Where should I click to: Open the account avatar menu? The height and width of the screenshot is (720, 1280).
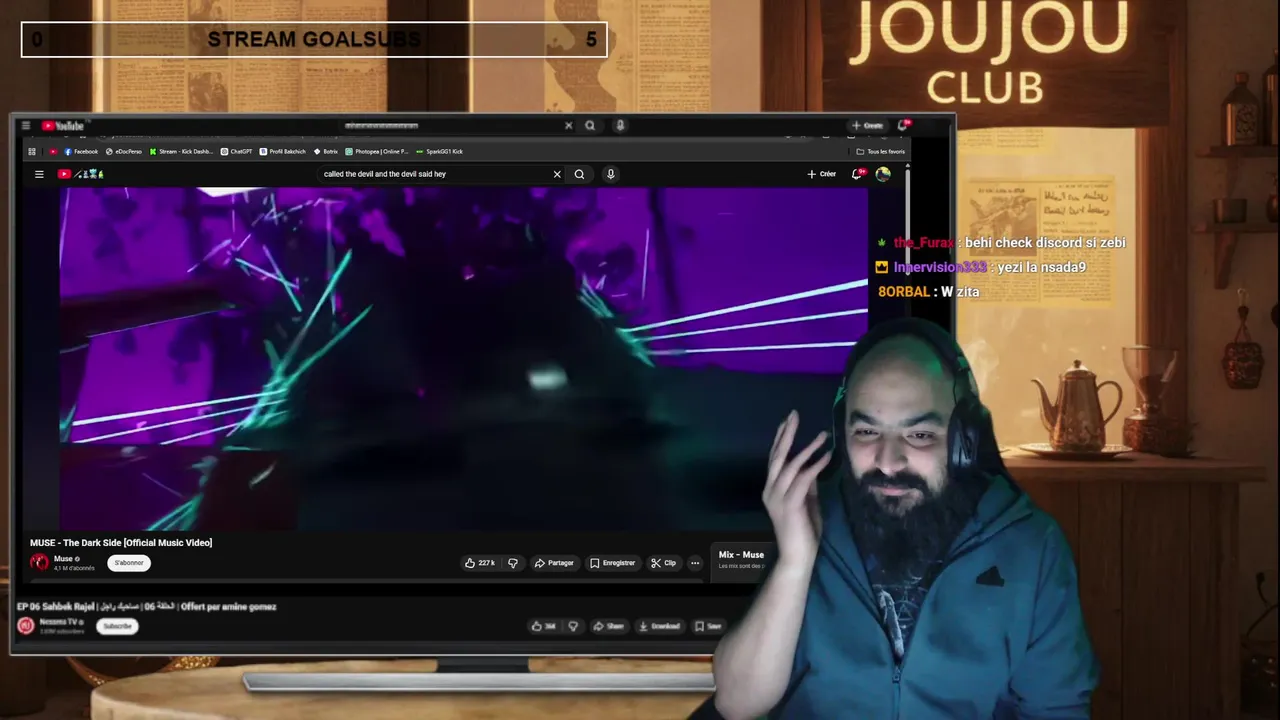(883, 174)
